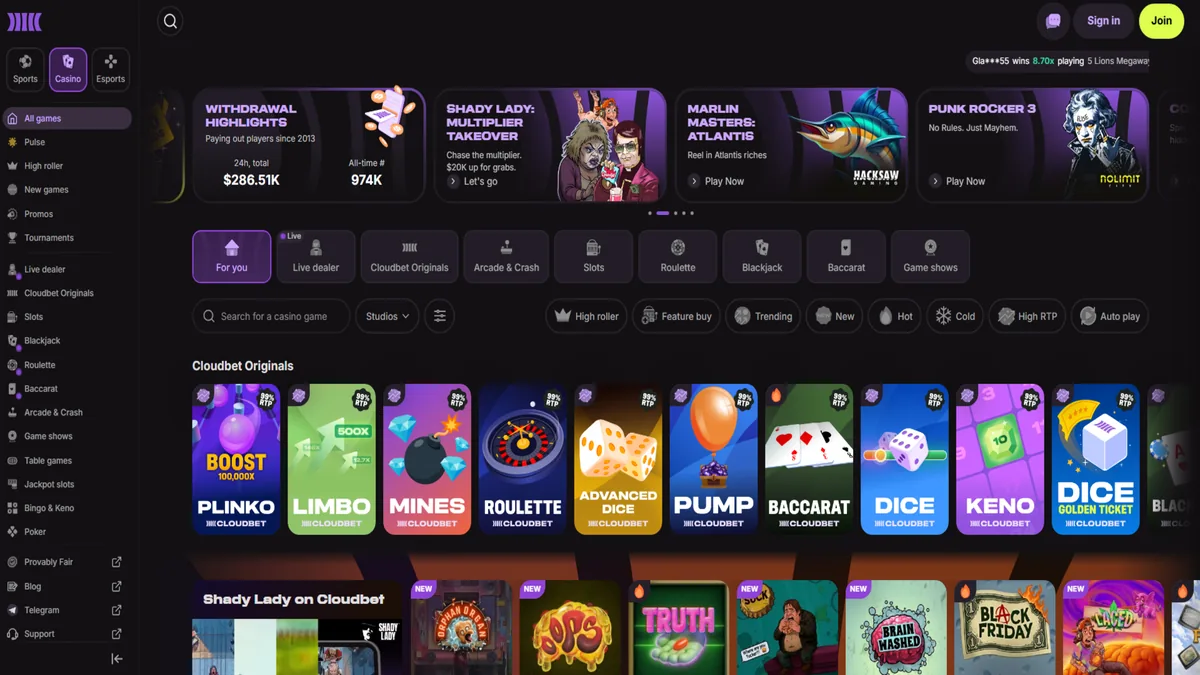Open search via the magnifier icon in header

tap(170, 21)
